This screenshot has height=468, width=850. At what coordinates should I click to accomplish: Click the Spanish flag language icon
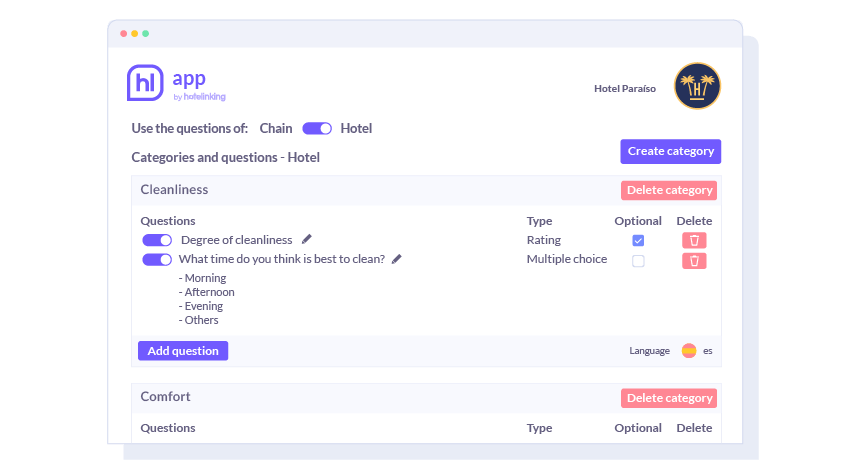pyautogui.click(x=689, y=351)
